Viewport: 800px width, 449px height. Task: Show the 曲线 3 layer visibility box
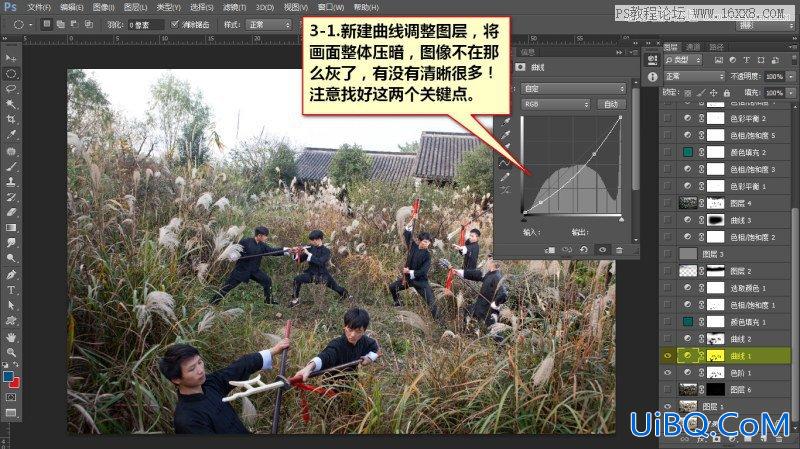667,220
